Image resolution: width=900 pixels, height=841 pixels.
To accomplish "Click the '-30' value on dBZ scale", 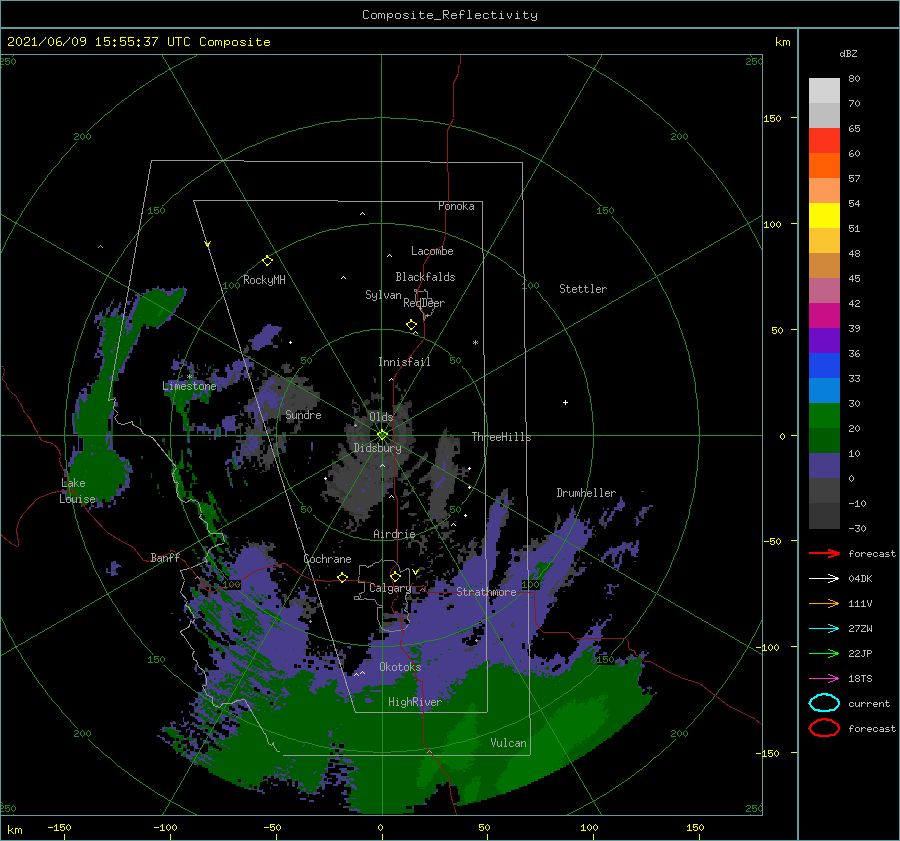I will [857, 528].
